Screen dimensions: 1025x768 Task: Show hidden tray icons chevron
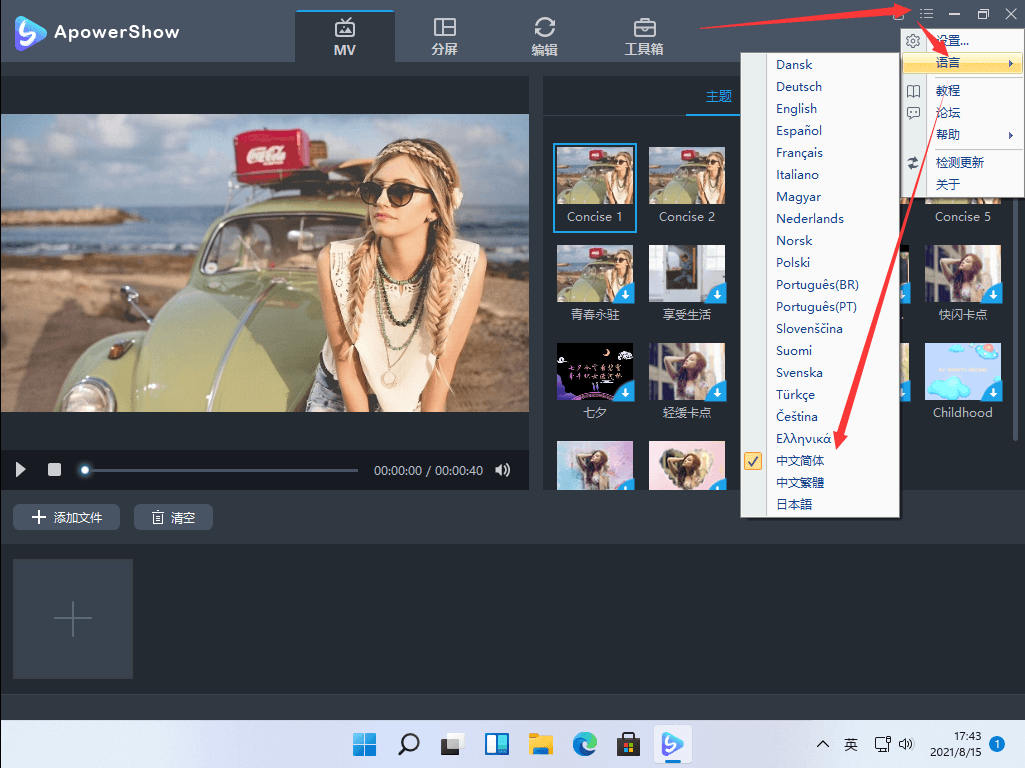point(823,744)
